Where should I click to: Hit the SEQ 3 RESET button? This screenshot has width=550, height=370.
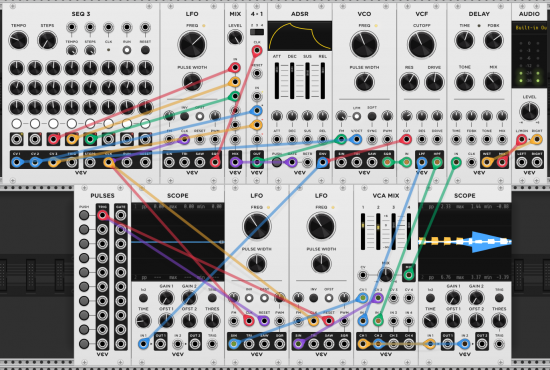[145, 50]
